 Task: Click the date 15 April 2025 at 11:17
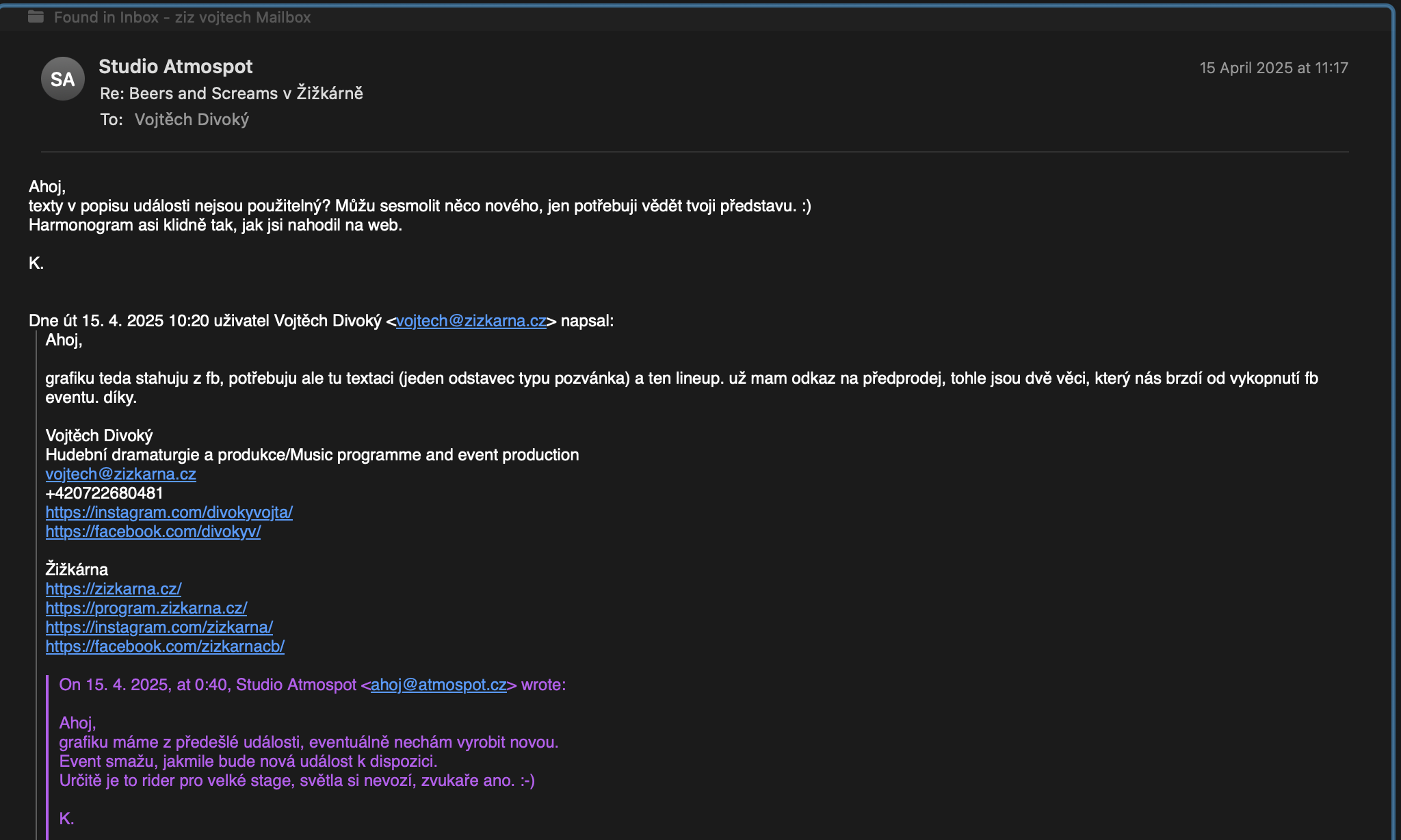(1274, 68)
